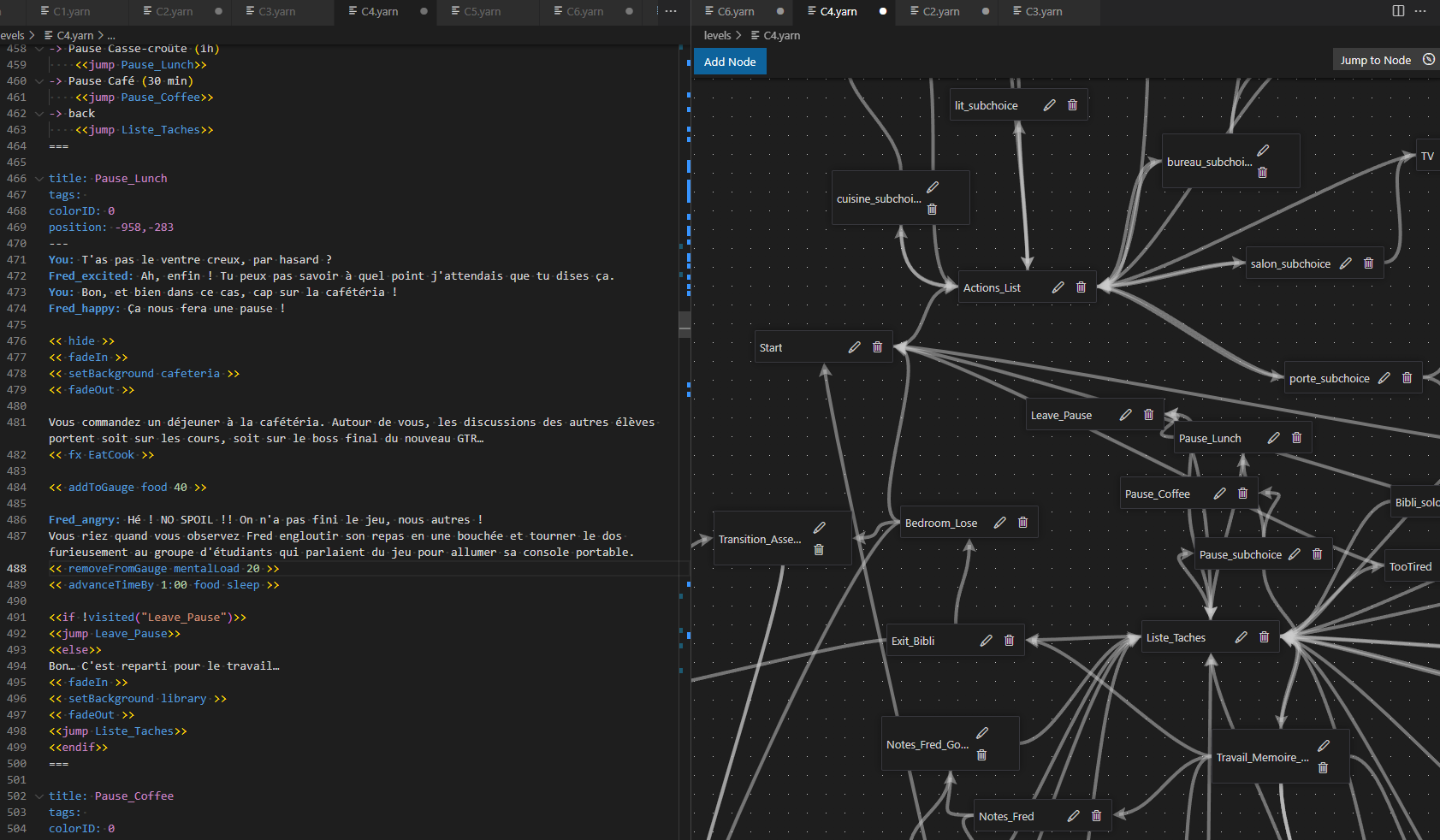This screenshot has width=1440, height=840.
Task: Switch to C5.yarn tab in left editor
Action: click(x=483, y=11)
